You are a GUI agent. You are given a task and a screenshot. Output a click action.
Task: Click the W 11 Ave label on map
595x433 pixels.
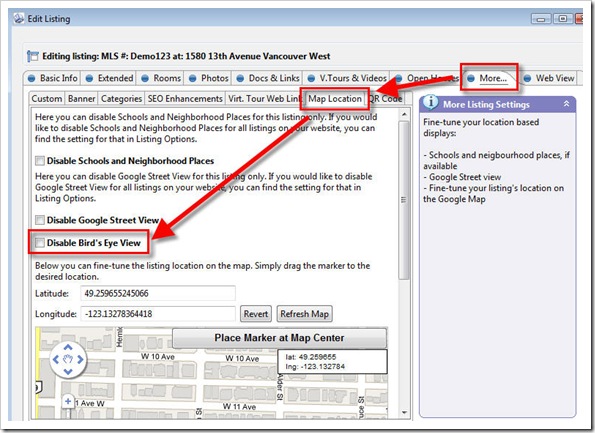(239, 406)
